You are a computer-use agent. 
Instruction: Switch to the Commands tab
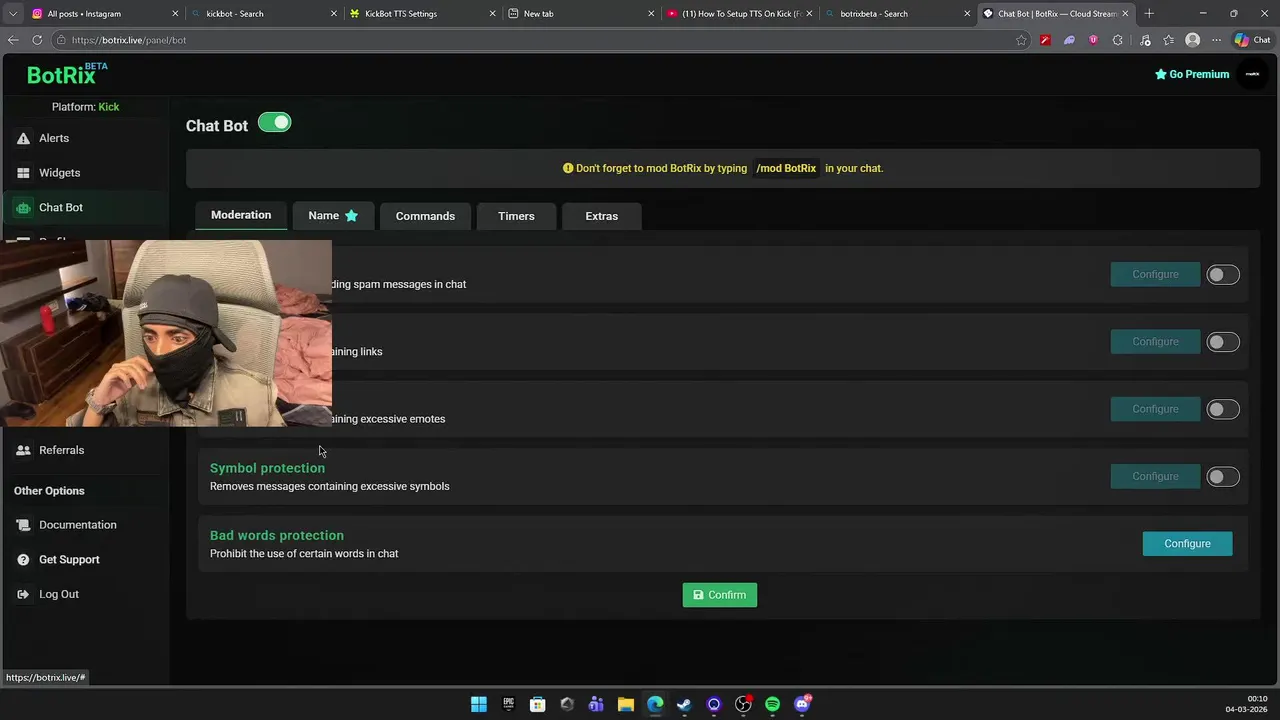coord(425,216)
